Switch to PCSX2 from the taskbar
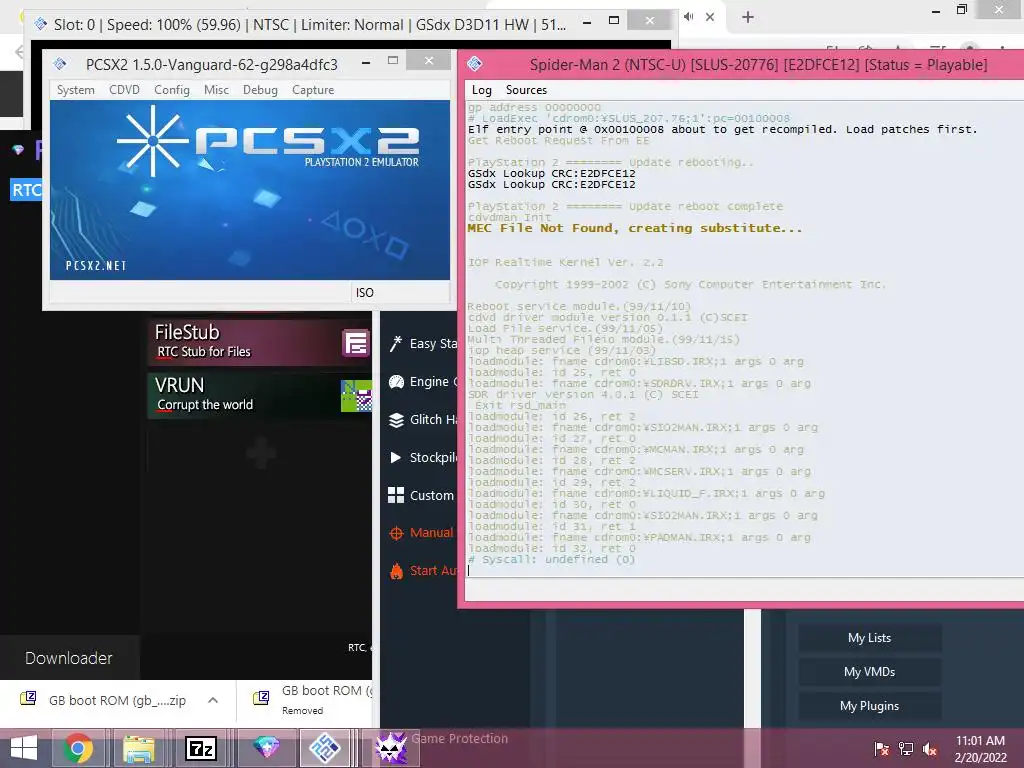The height and width of the screenshot is (768, 1024). 325,748
